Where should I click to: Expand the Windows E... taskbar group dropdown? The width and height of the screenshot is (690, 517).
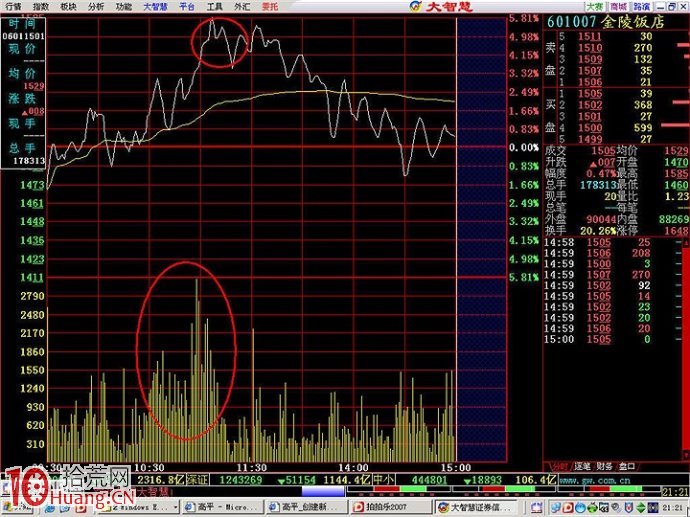click(175, 508)
